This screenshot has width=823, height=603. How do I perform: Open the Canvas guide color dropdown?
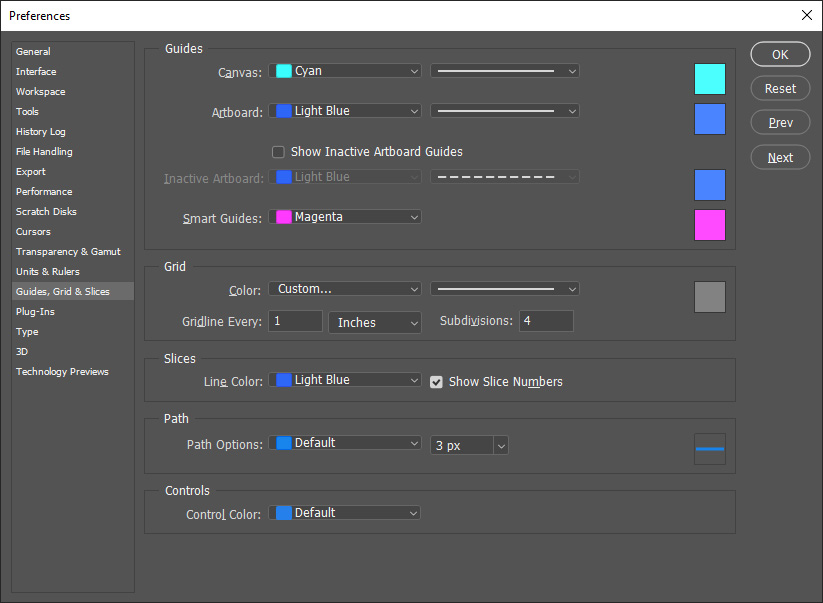coord(344,70)
